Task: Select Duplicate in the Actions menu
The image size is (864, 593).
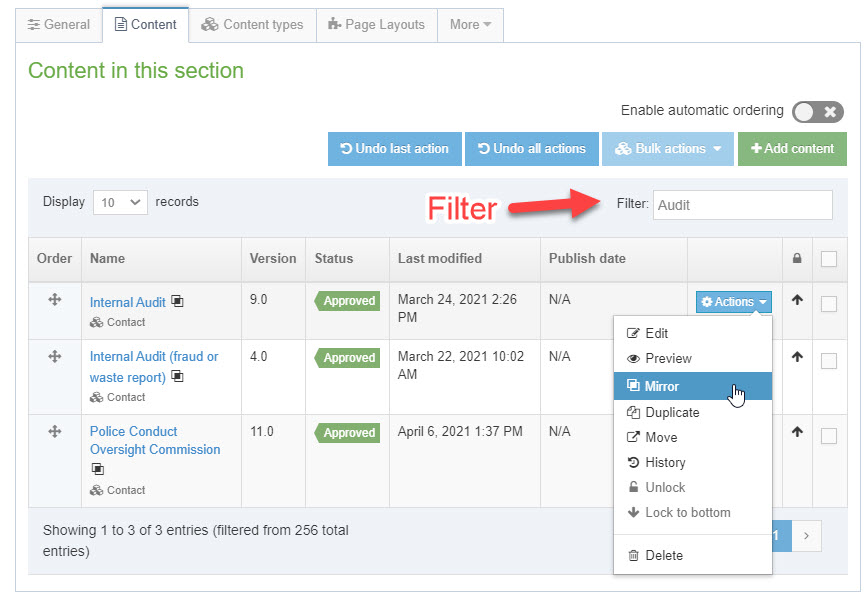Action: pos(693,413)
